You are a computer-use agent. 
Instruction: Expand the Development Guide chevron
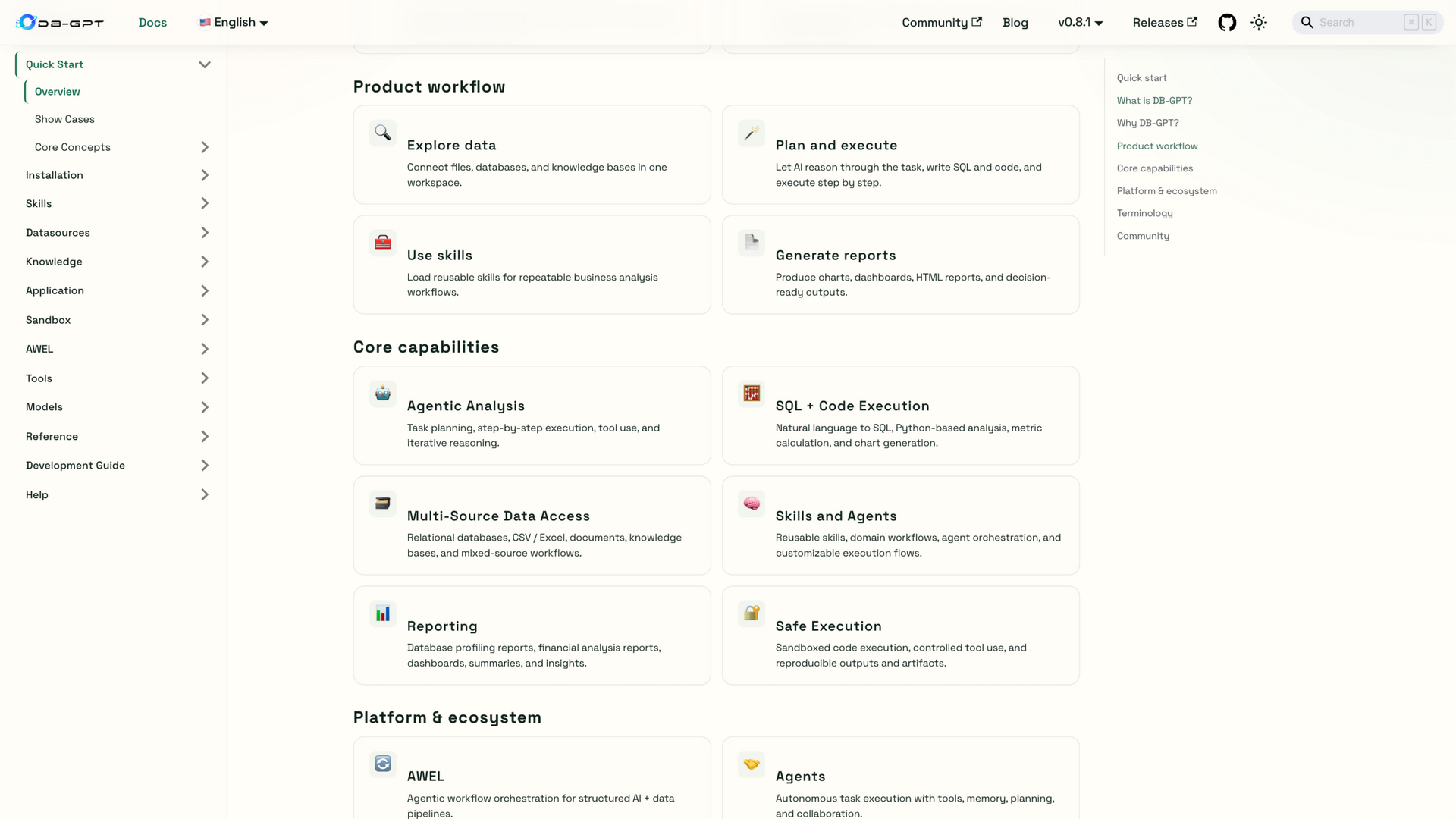click(205, 466)
